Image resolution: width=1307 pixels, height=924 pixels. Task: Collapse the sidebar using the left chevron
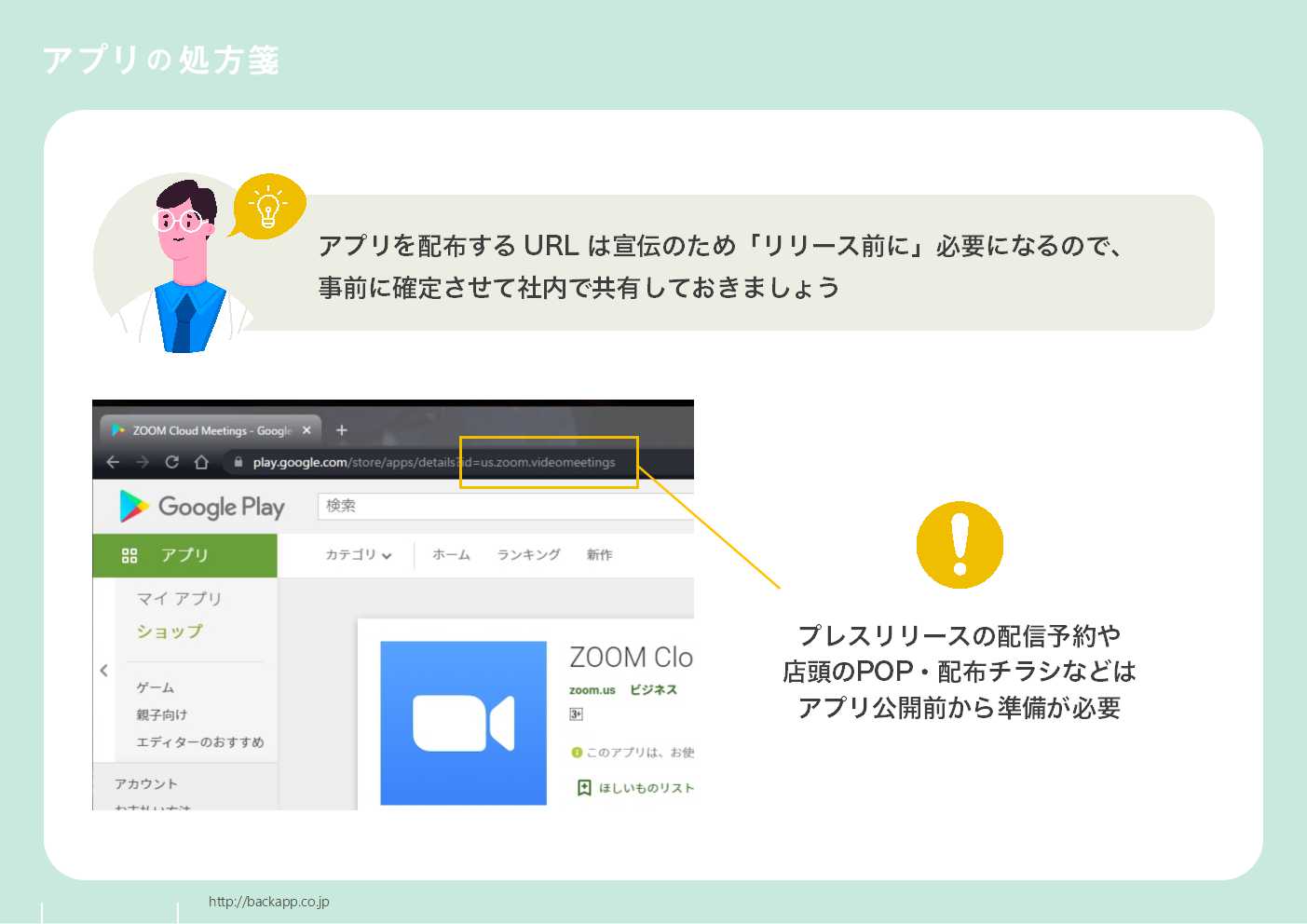tap(102, 670)
